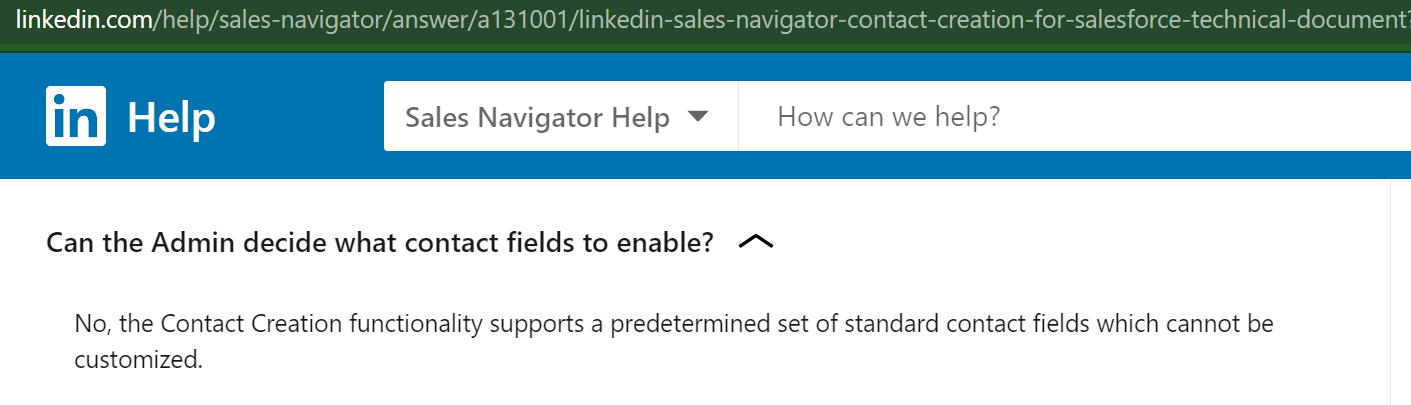Viewport: 1411px width, 405px height.
Task: Go to the Help home title link
Action: point(171,117)
